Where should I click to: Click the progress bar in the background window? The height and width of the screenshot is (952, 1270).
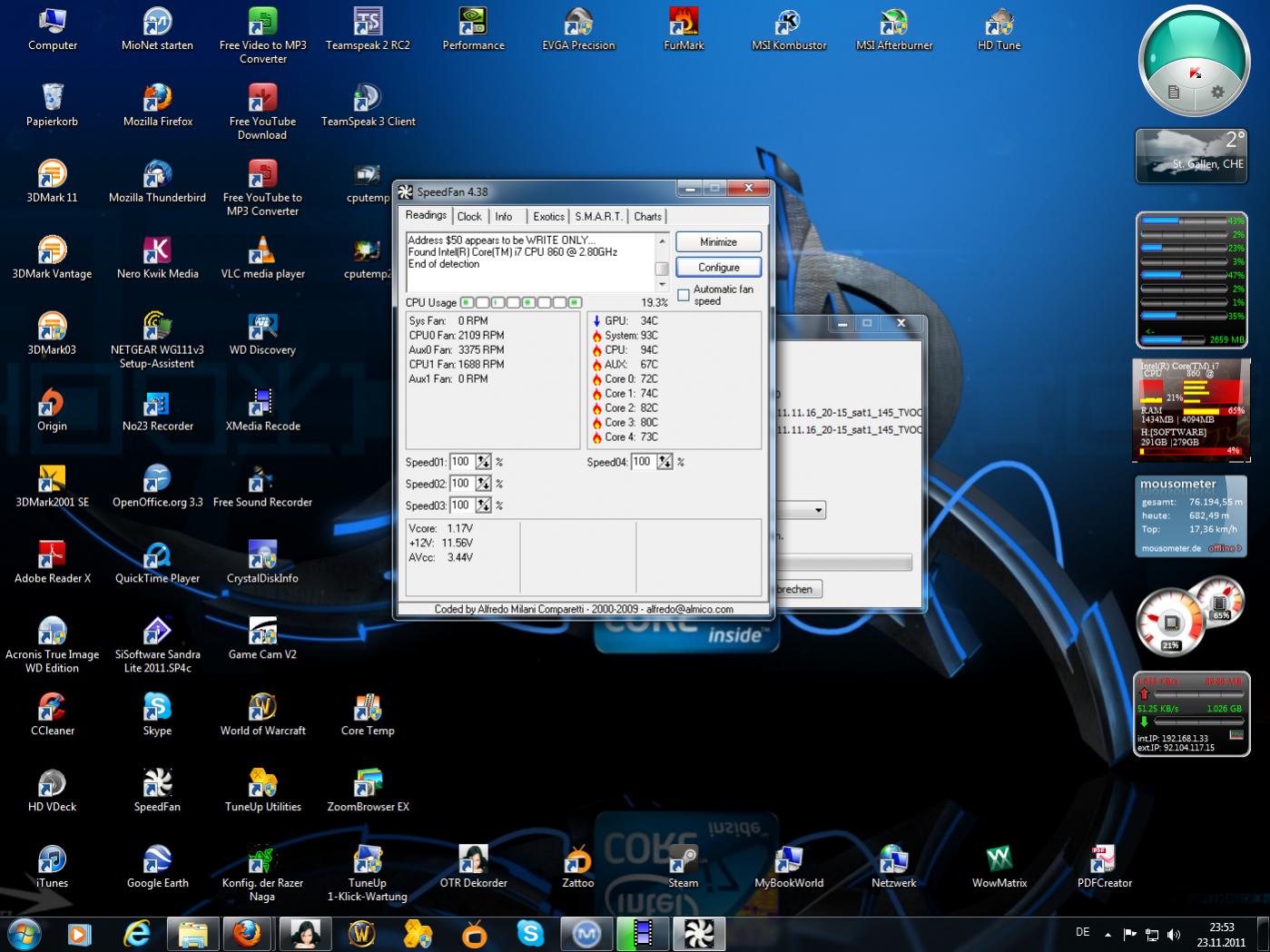click(x=844, y=563)
